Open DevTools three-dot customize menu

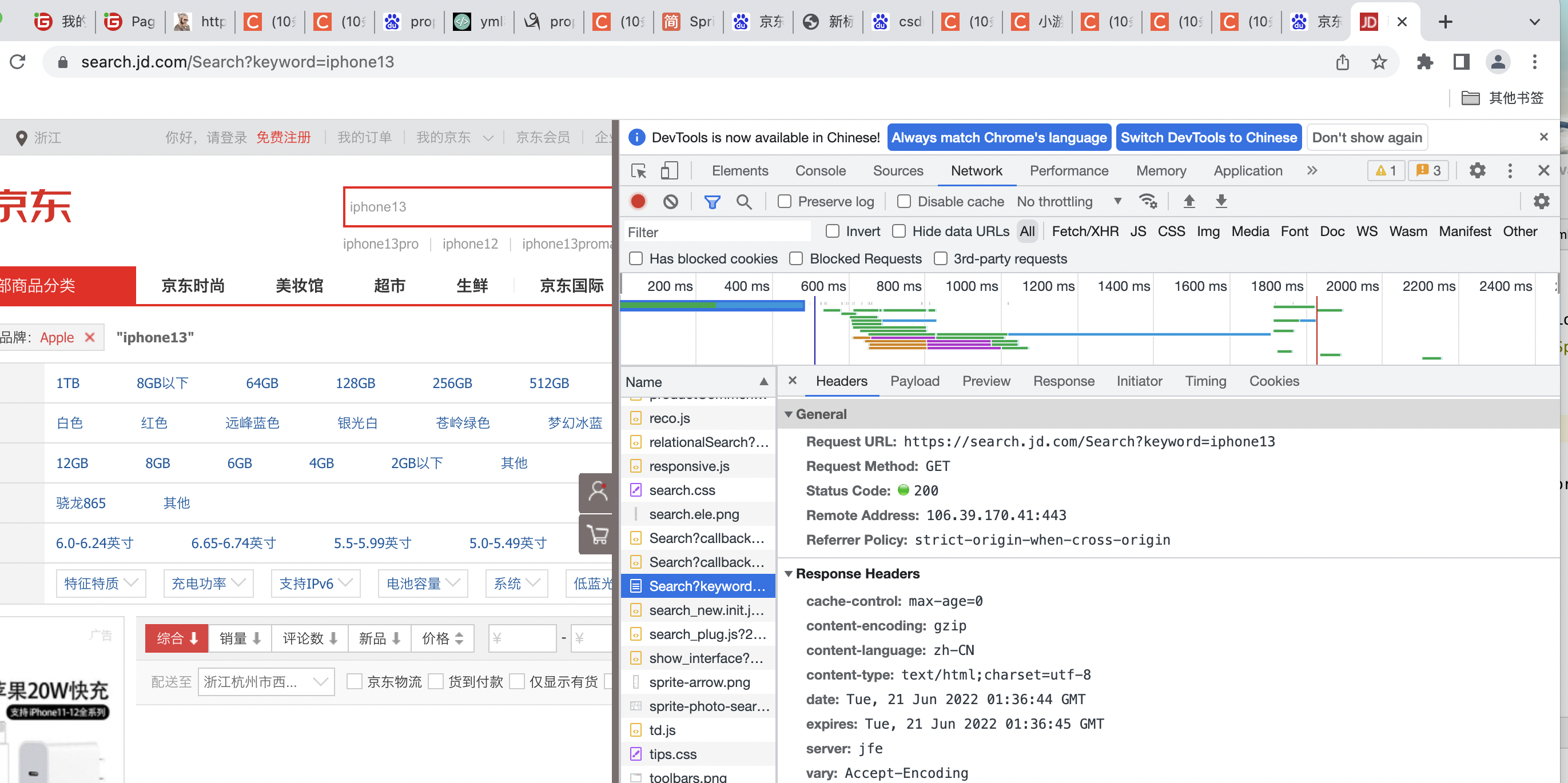(1510, 171)
